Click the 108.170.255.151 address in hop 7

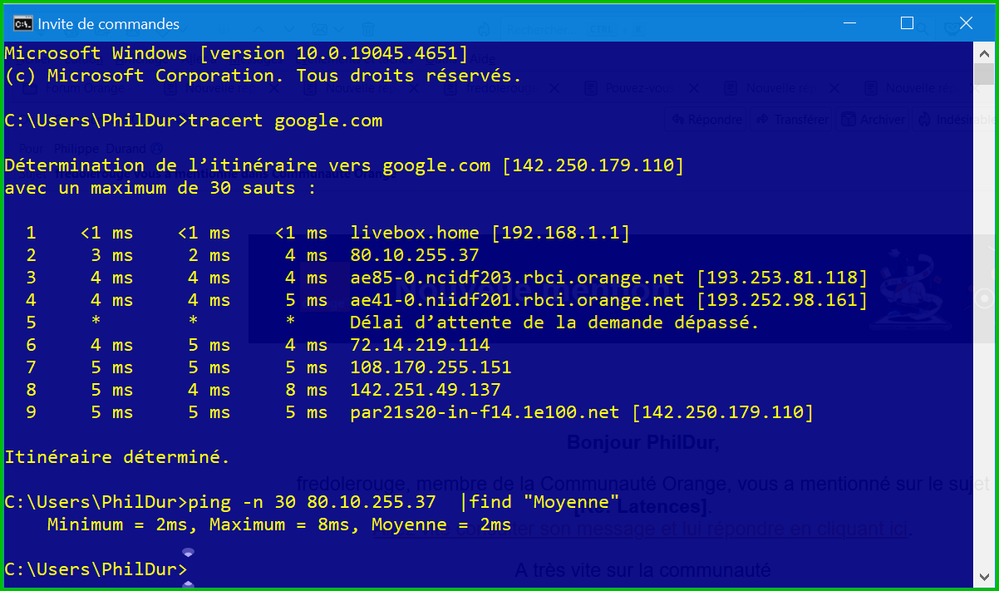click(431, 367)
